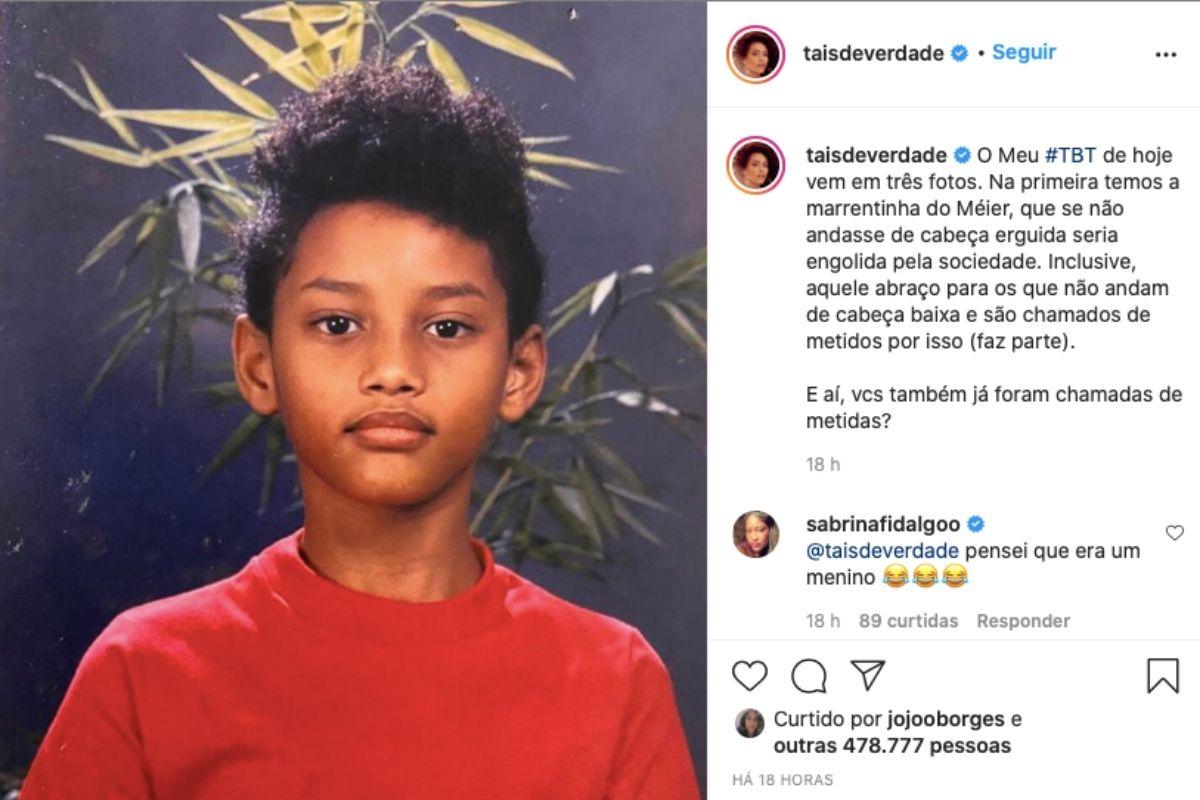The image size is (1200, 800).
Task: Open taisdeverdade avatar beside the caption
Action: click(x=756, y=165)
